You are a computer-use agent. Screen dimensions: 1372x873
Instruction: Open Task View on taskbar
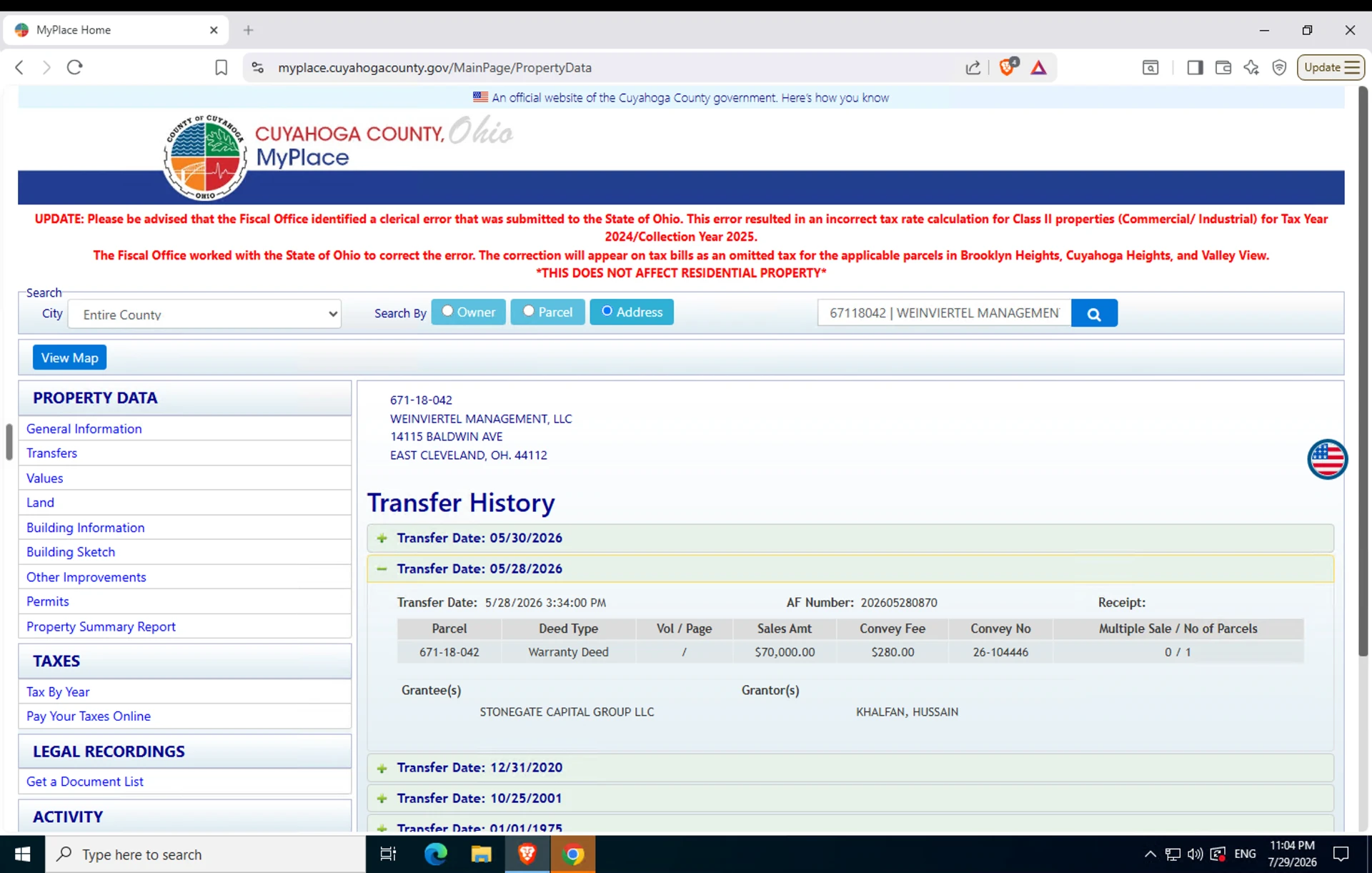(388, 854)
